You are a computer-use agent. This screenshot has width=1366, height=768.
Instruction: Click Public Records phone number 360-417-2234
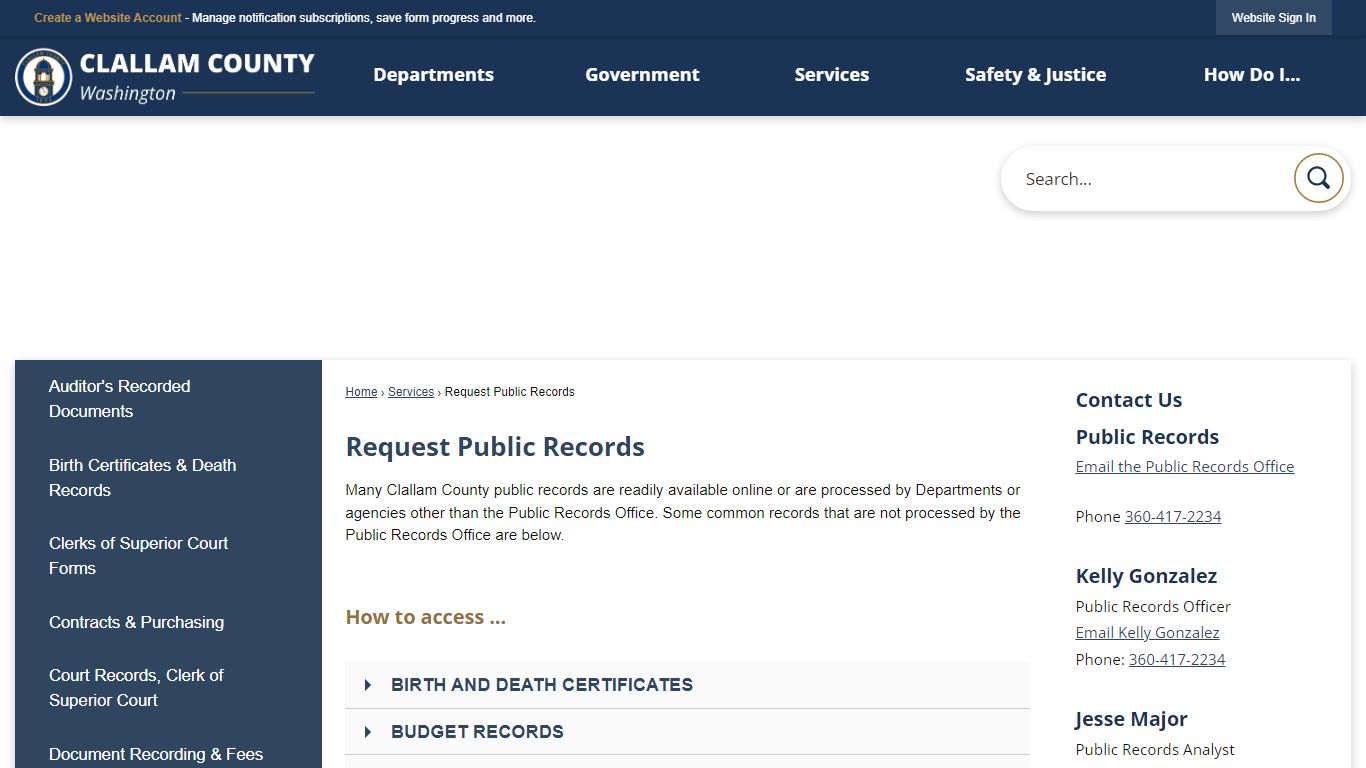(1173, 516)
